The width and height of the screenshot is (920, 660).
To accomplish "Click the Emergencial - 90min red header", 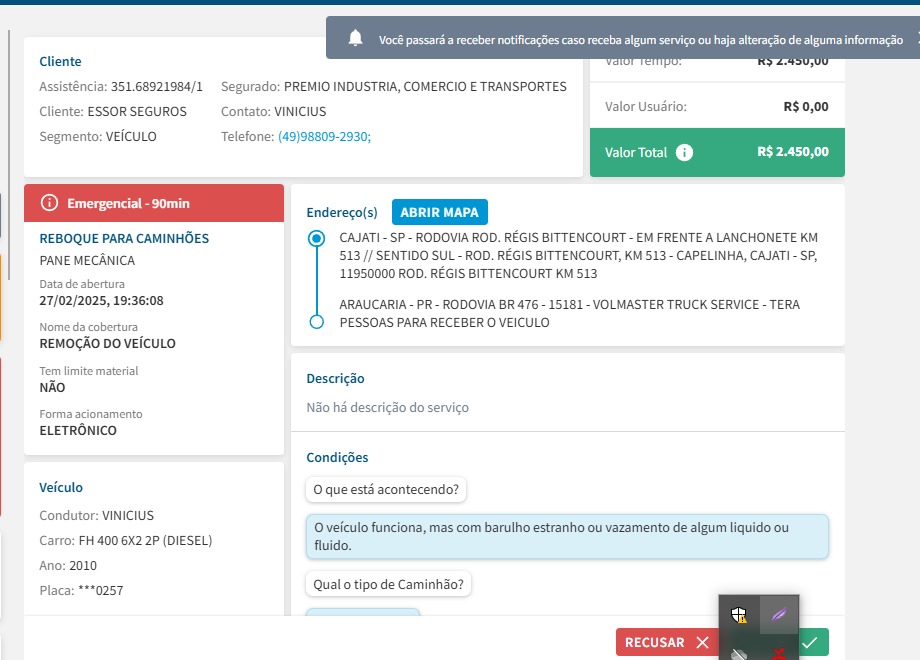I will 154,203.
